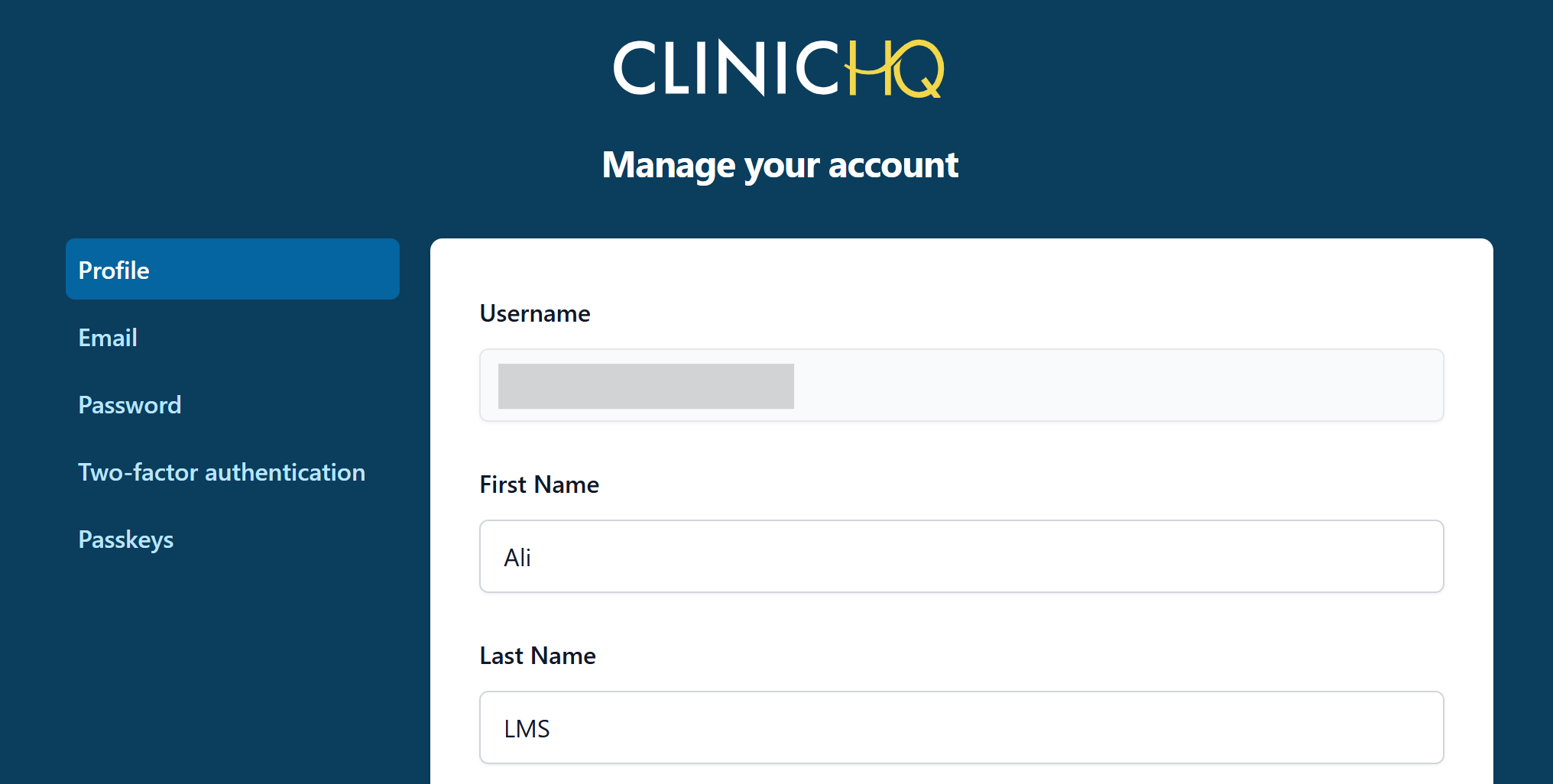This screenshot has width=1553, height=784.
Task: Focus the First Name input field
Action: tap(961, 556)
